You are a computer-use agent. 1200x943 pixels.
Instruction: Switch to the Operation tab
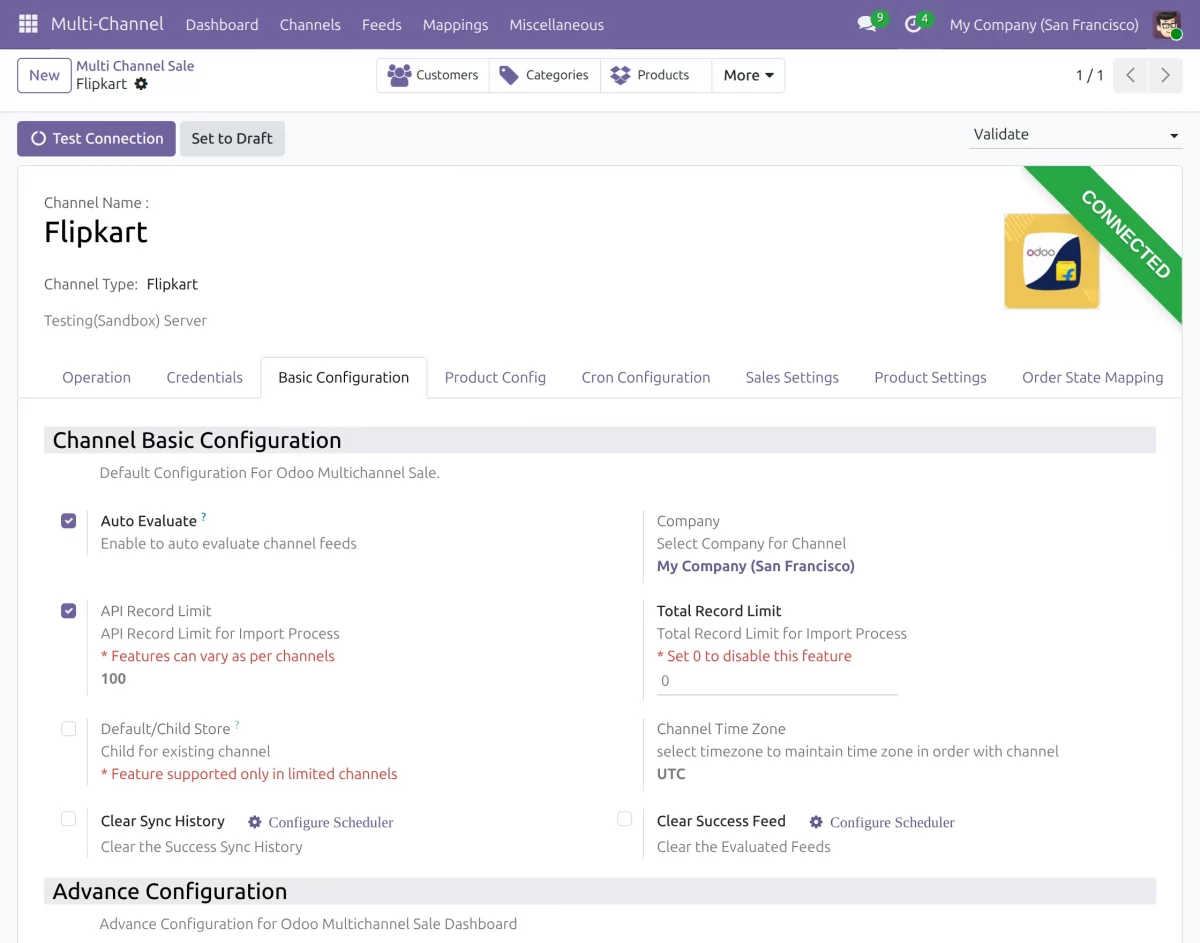tap(96, 377)
